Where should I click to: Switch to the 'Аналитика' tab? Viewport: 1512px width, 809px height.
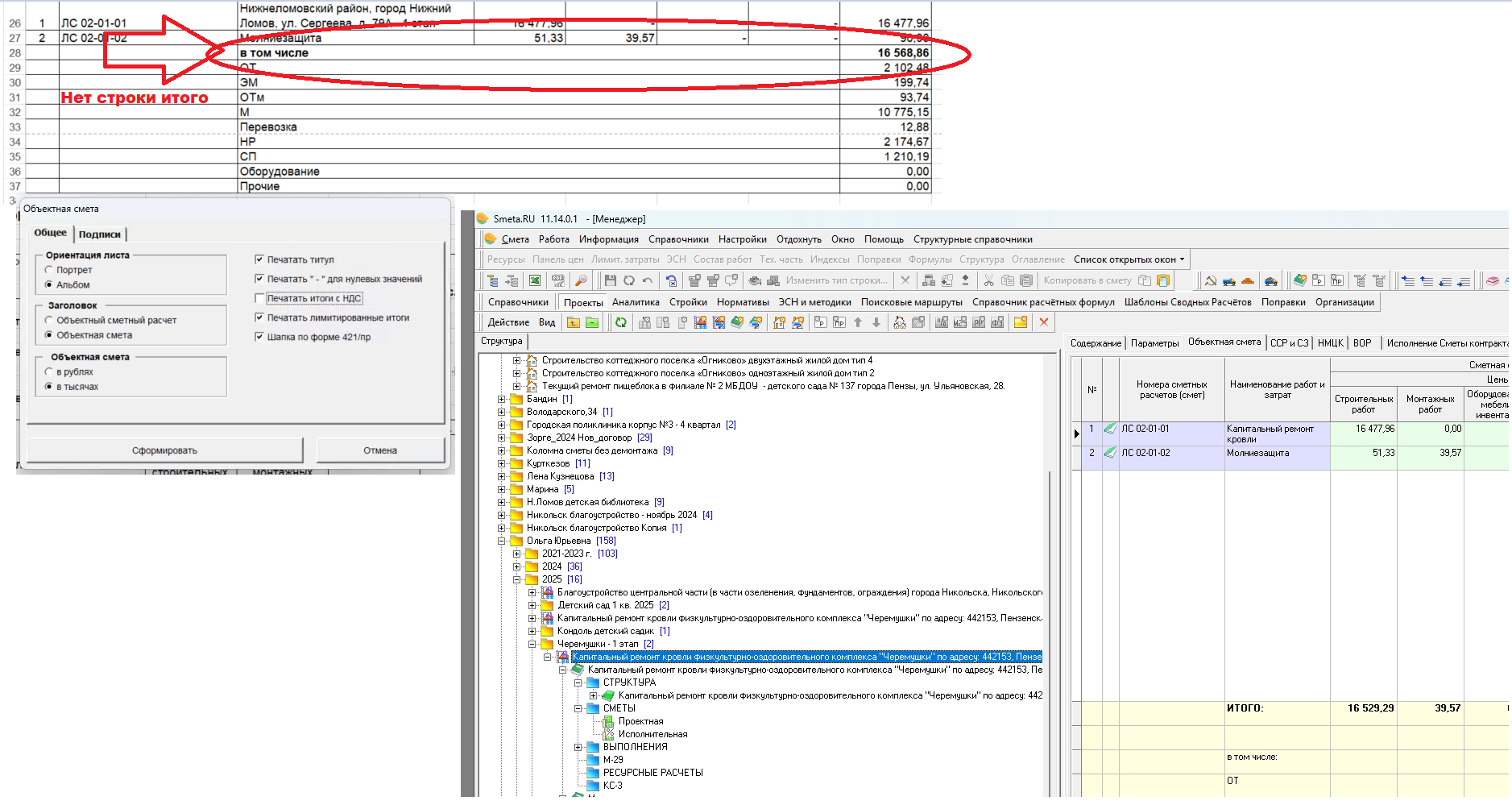pyautogui.click(x=636, y=302)
